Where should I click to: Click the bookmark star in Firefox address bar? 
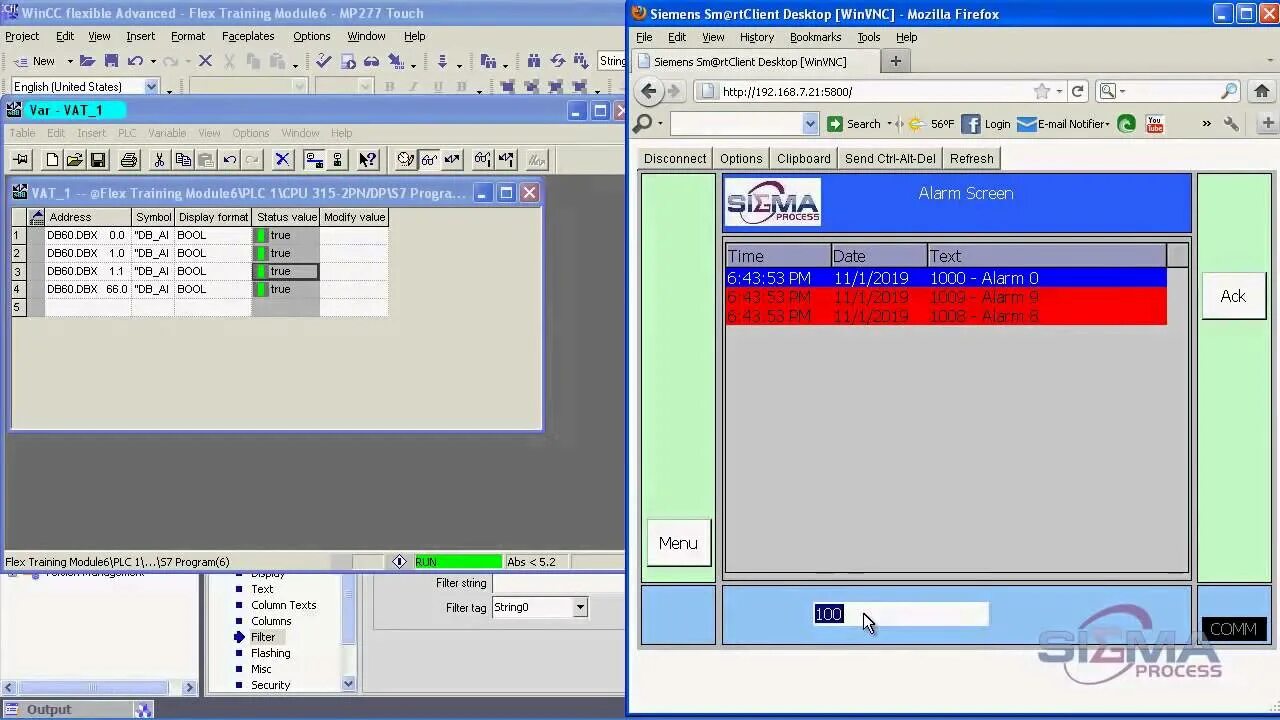click(1042, 91)
